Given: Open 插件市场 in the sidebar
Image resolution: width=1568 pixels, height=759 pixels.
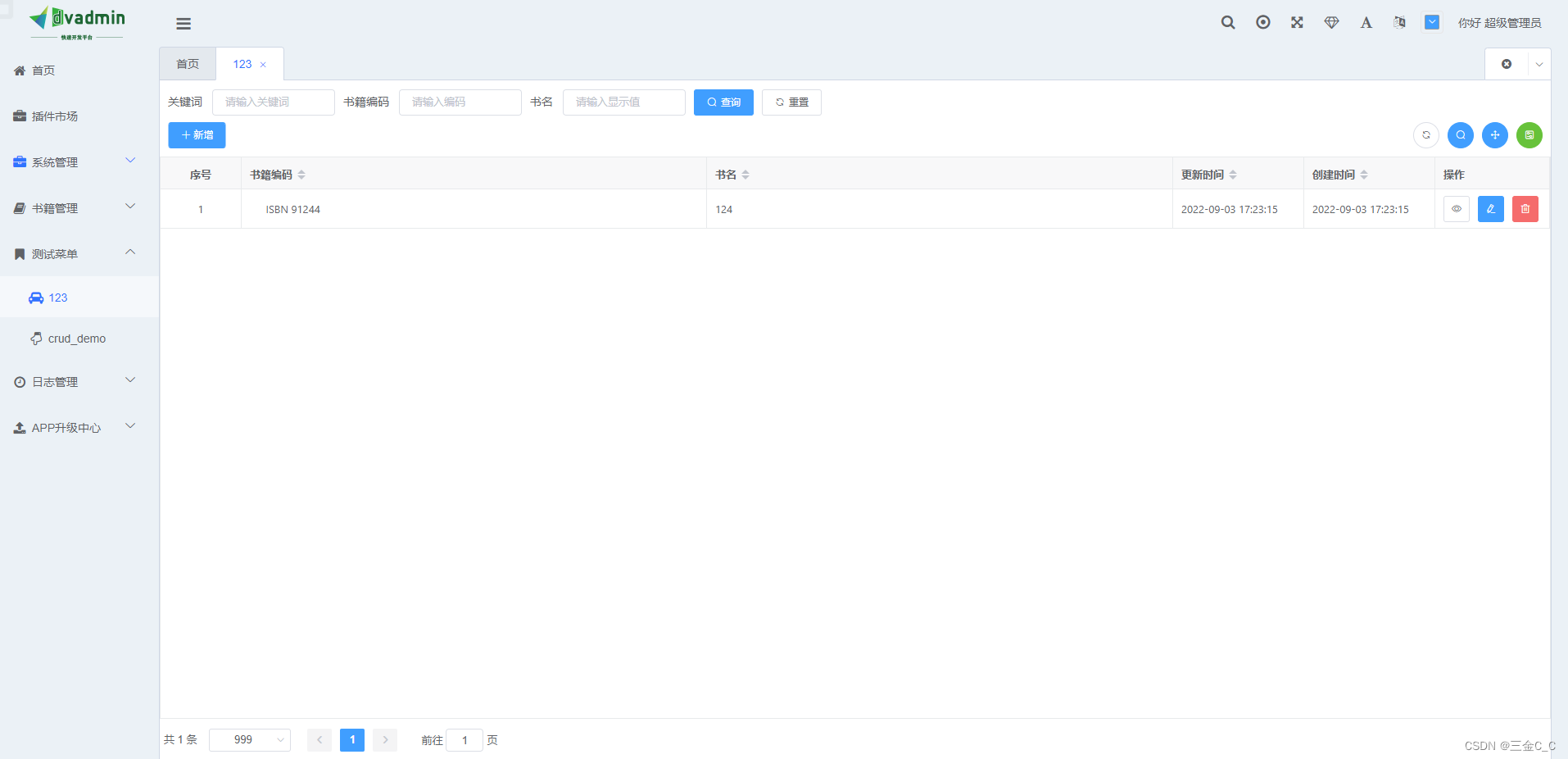Looking at the screenshot, I should pos(79,116).
